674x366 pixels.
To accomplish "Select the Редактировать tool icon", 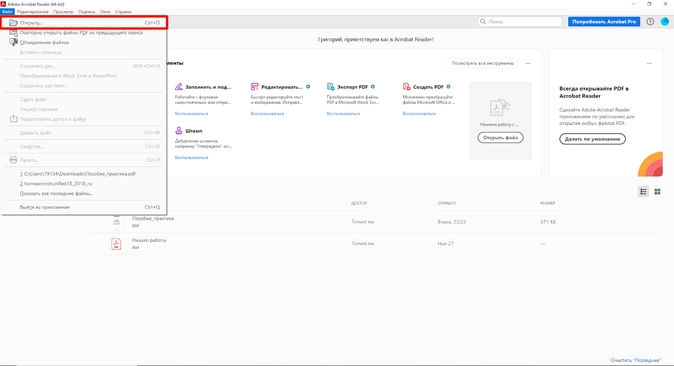I will click(x=254, y=86).
